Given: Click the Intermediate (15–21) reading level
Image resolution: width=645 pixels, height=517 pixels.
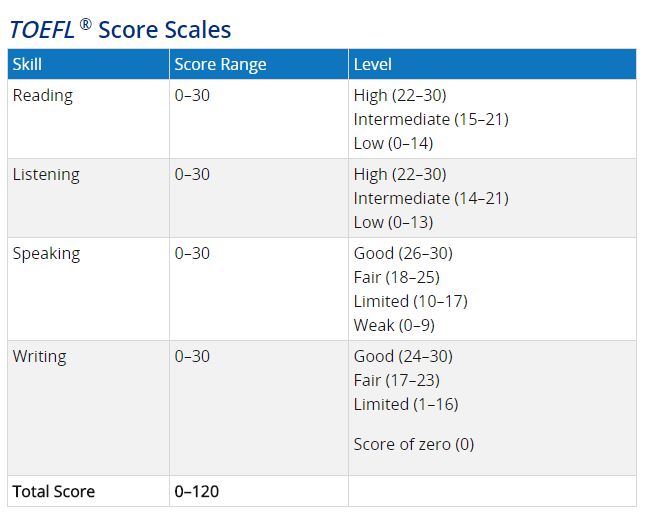Looking at the screenshot, I should coord(431,120).
